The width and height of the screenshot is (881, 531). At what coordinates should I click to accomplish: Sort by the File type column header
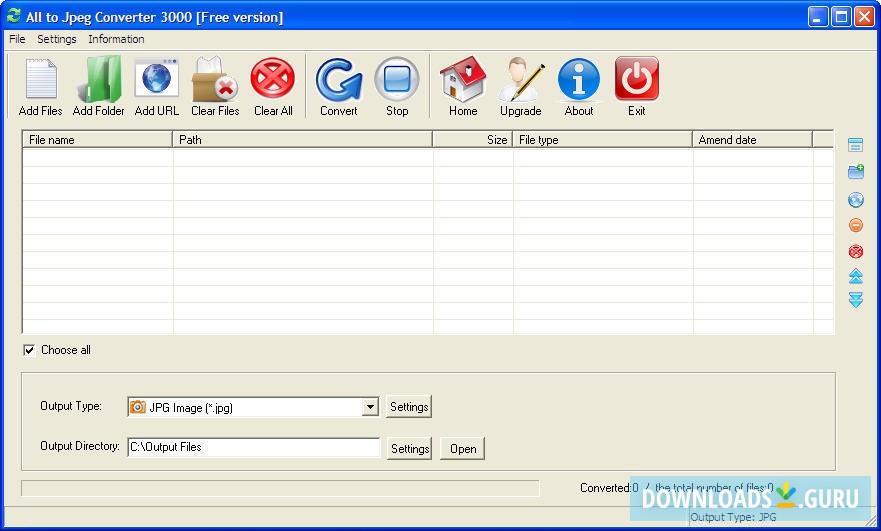click(x=602, y=139)
